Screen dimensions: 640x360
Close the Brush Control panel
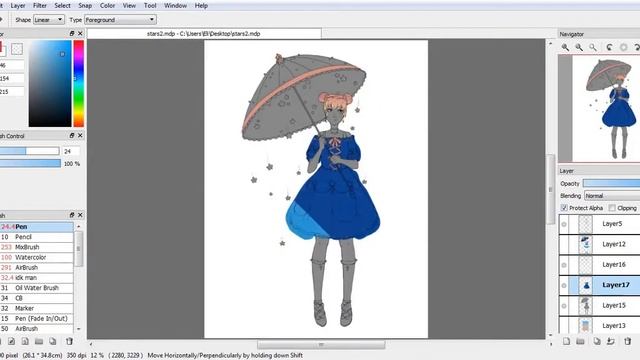click(x=80, y=136)
